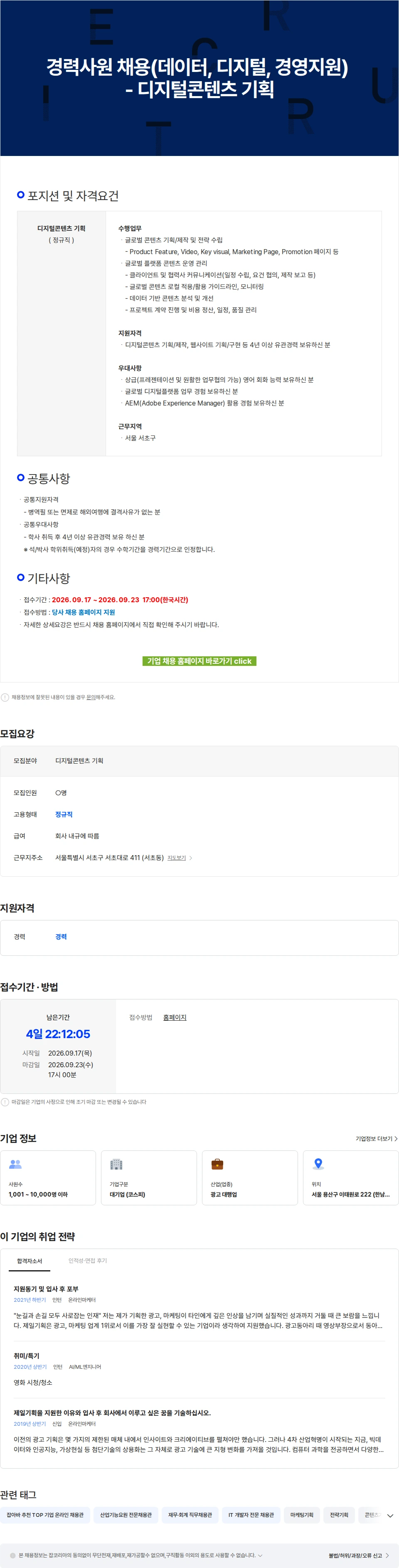
Task: Open the 홈페이지 application method link
Action: coord(175,1017)
